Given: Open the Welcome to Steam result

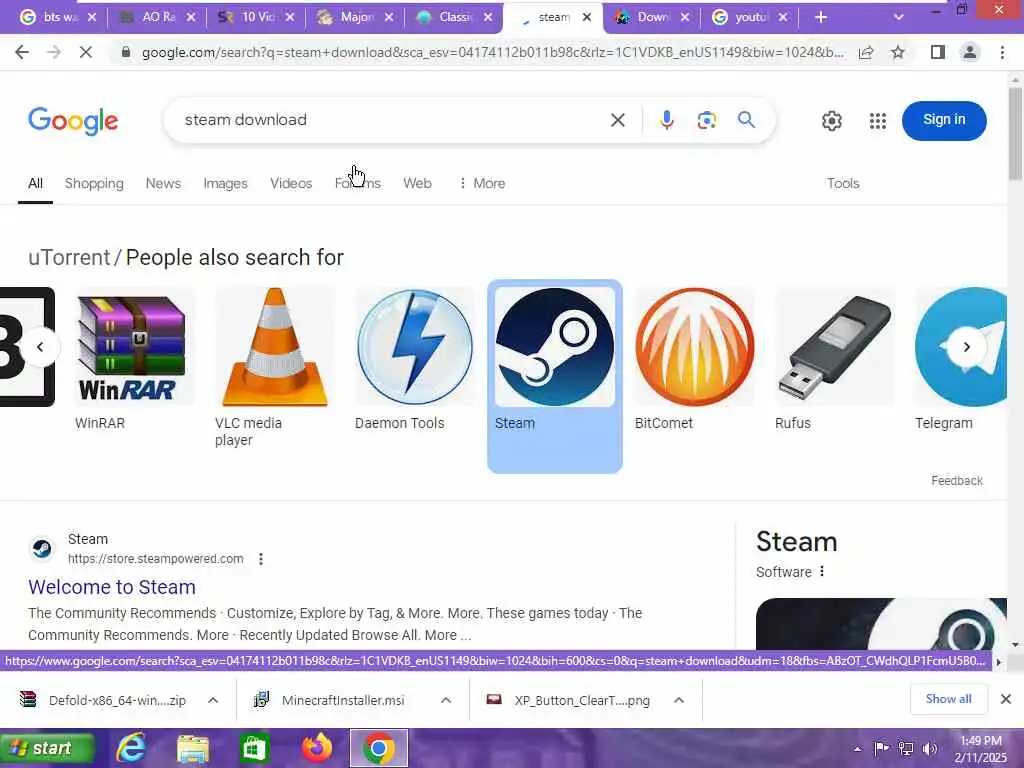Looking at the screenshot, I should (112, 587).
